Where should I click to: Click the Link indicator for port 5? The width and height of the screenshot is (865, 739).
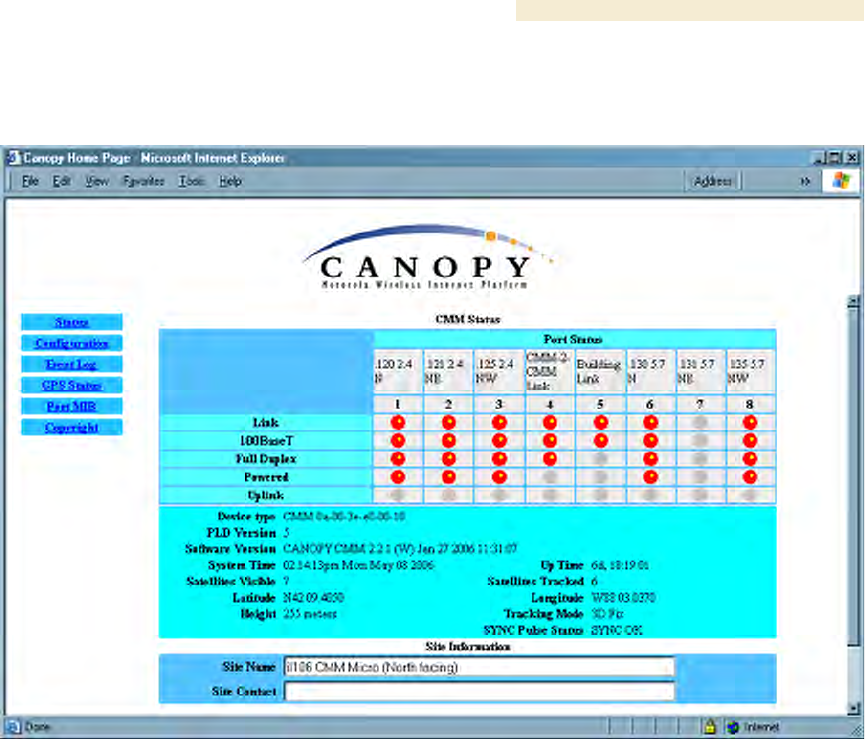600,422
